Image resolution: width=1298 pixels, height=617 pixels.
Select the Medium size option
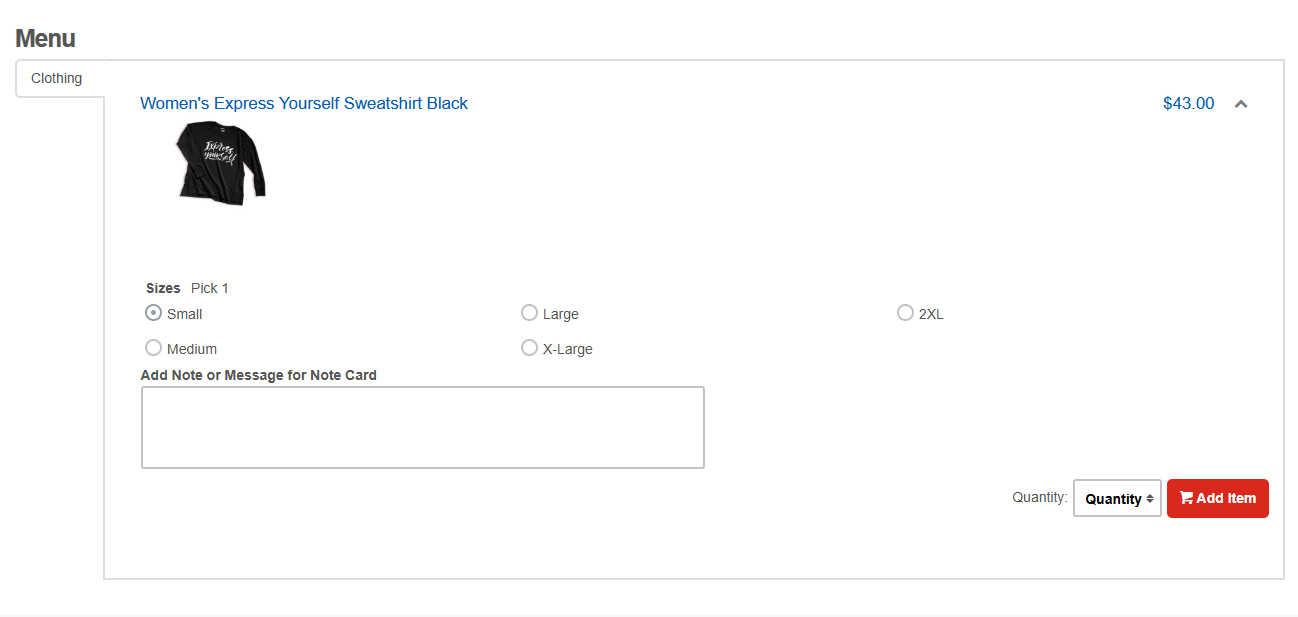[x=153, y=347]
